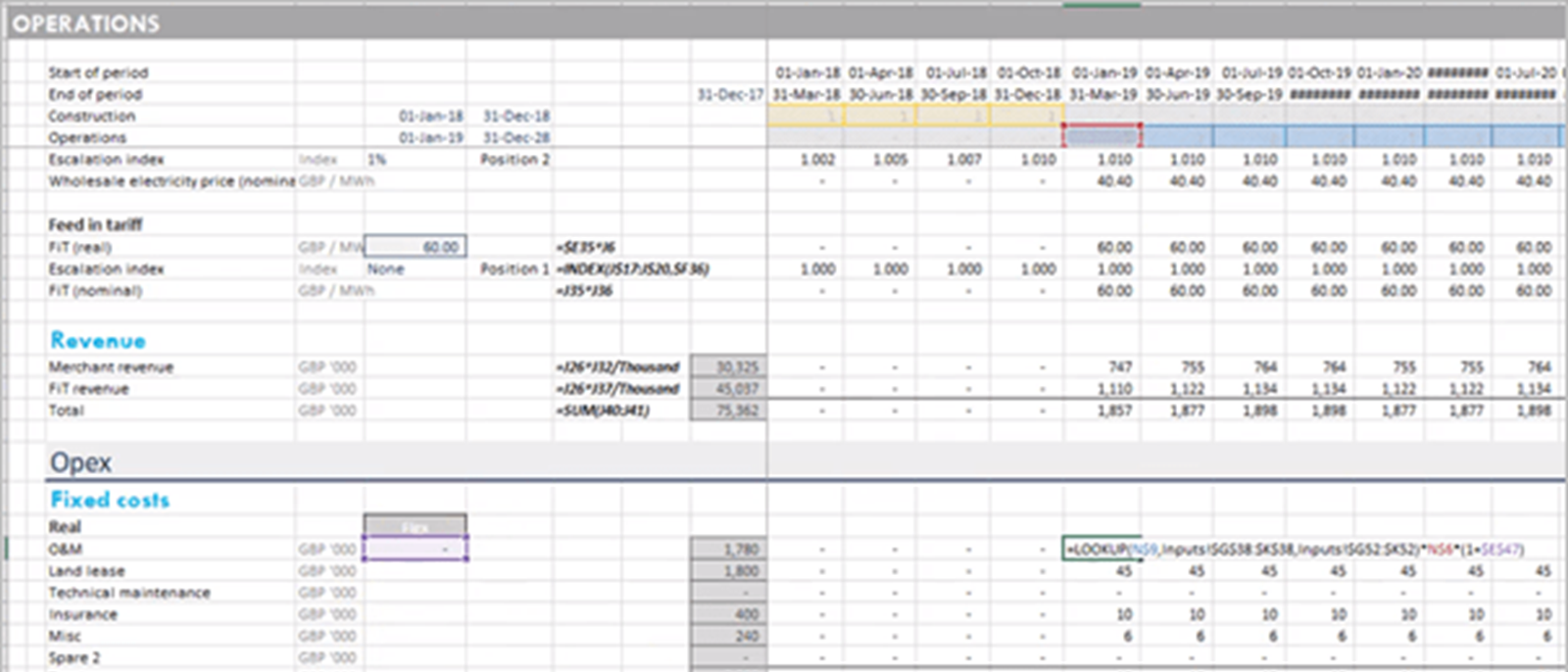
Task: Click the Opex section heading
Action: point(81,462)
